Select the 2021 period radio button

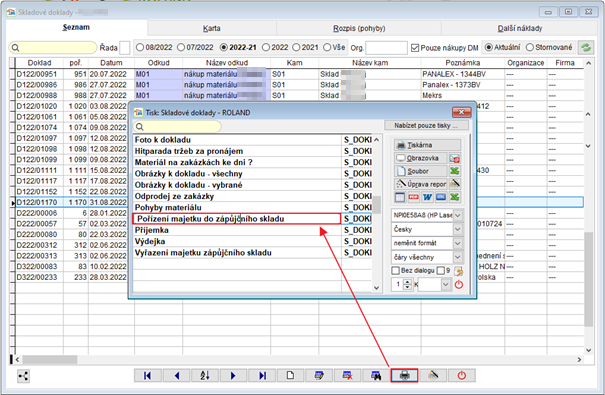pyautogui.click(x=296, y=47)
